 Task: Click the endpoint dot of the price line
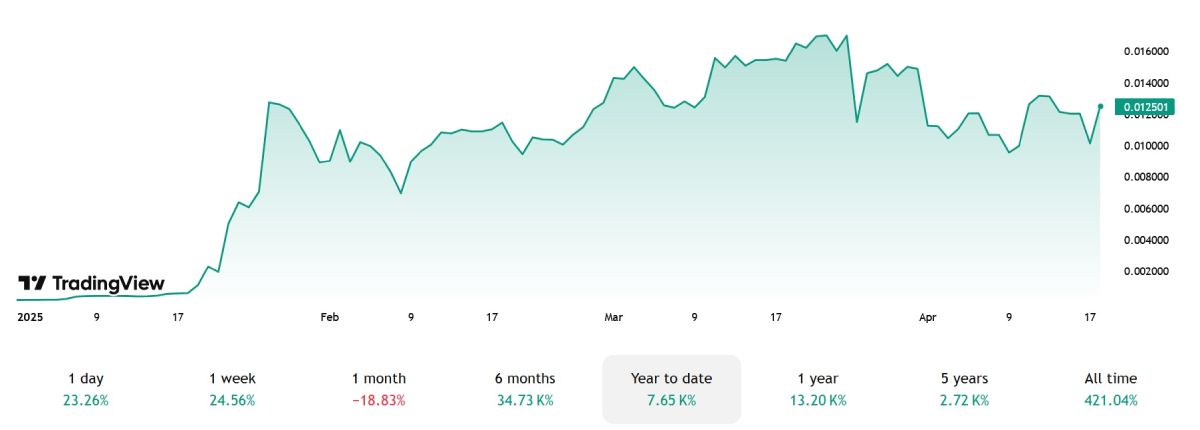[1101, 106]
